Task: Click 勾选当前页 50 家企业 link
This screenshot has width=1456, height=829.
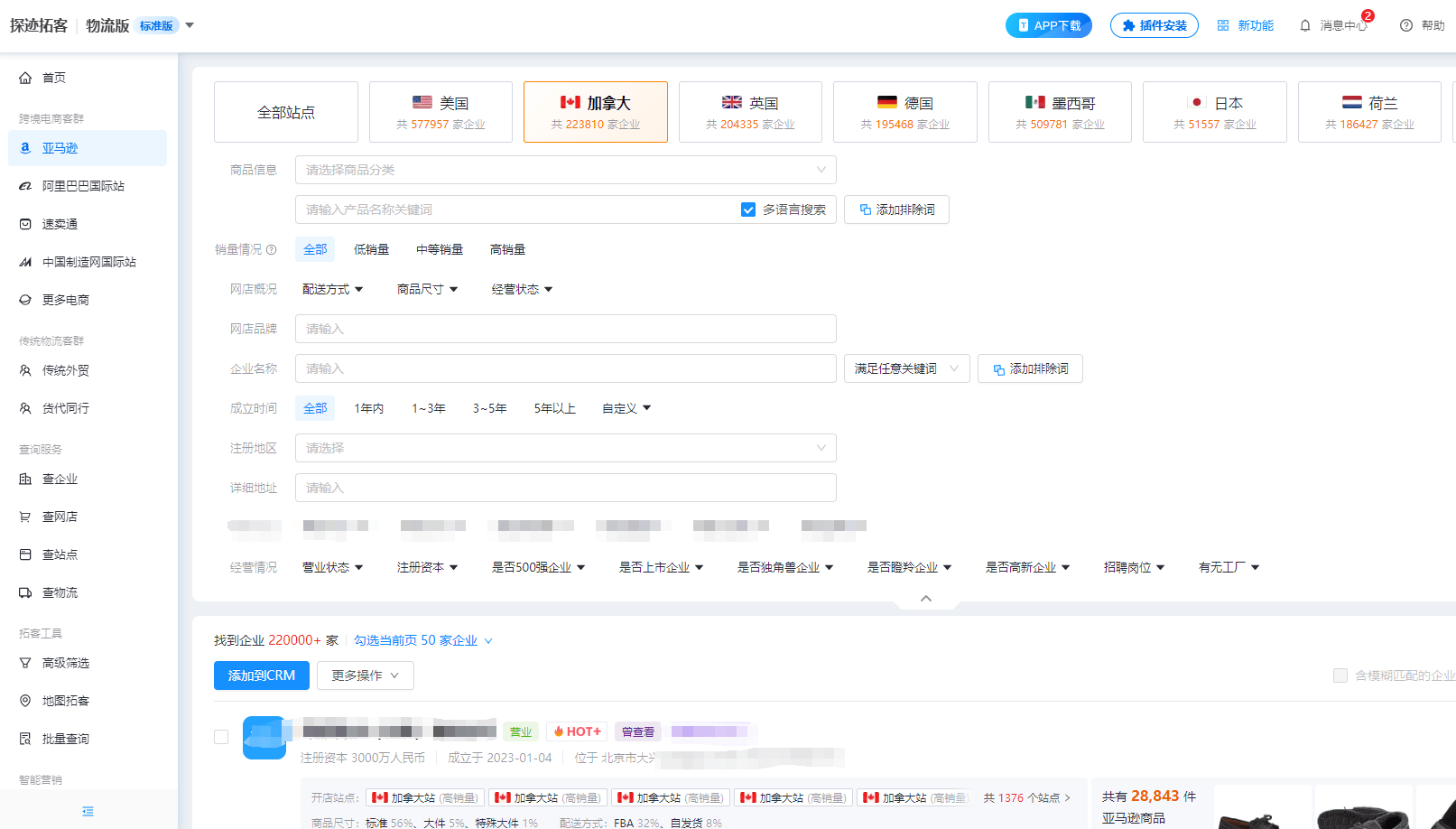Action: 423,640
